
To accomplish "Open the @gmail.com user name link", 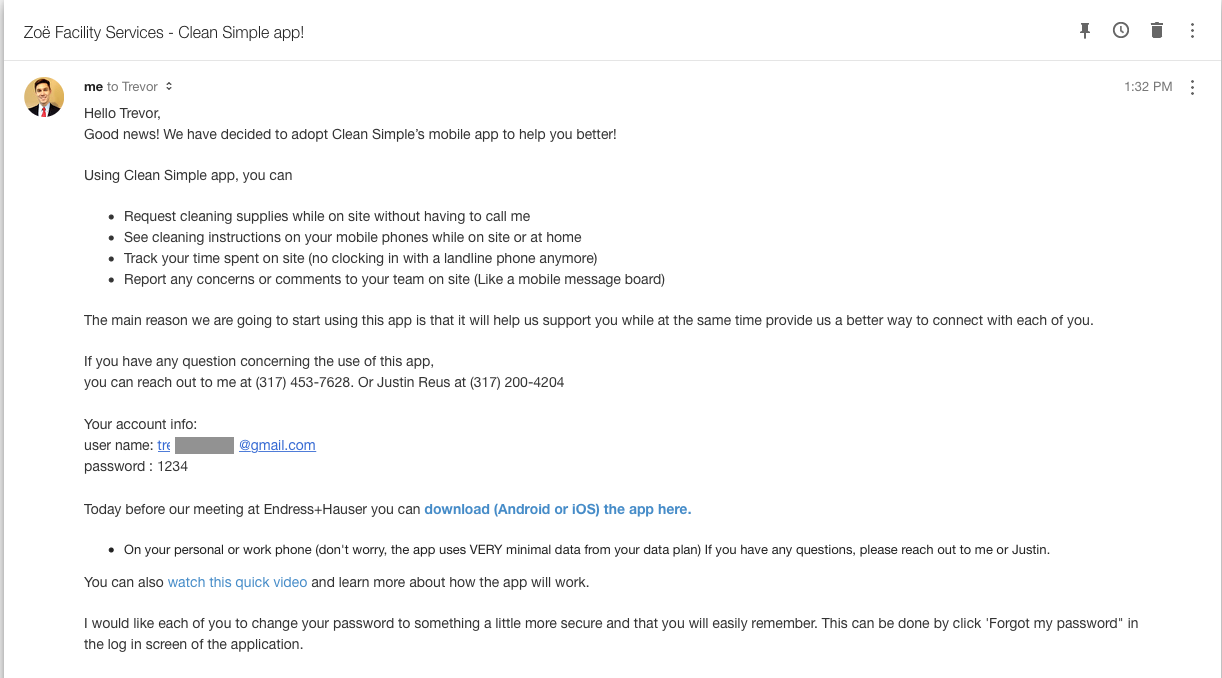I will (x=277, y=445).
